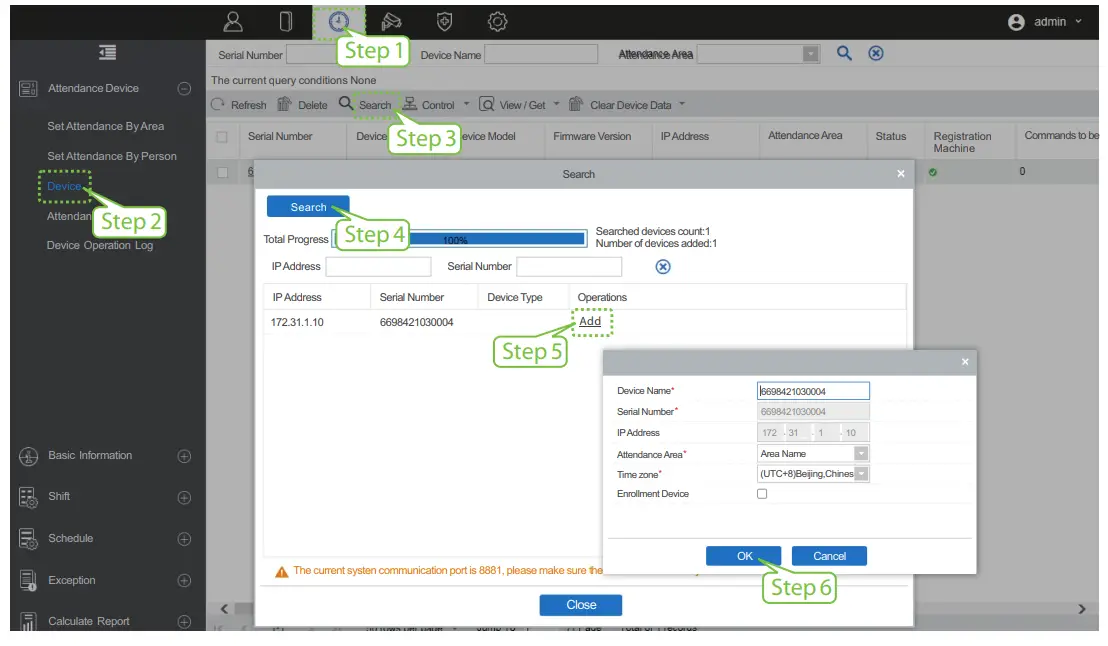The width and height of the screenshot is (1108, 646).
Task: Click the Exception sidebar icon
Action: (x=28, y=580)
